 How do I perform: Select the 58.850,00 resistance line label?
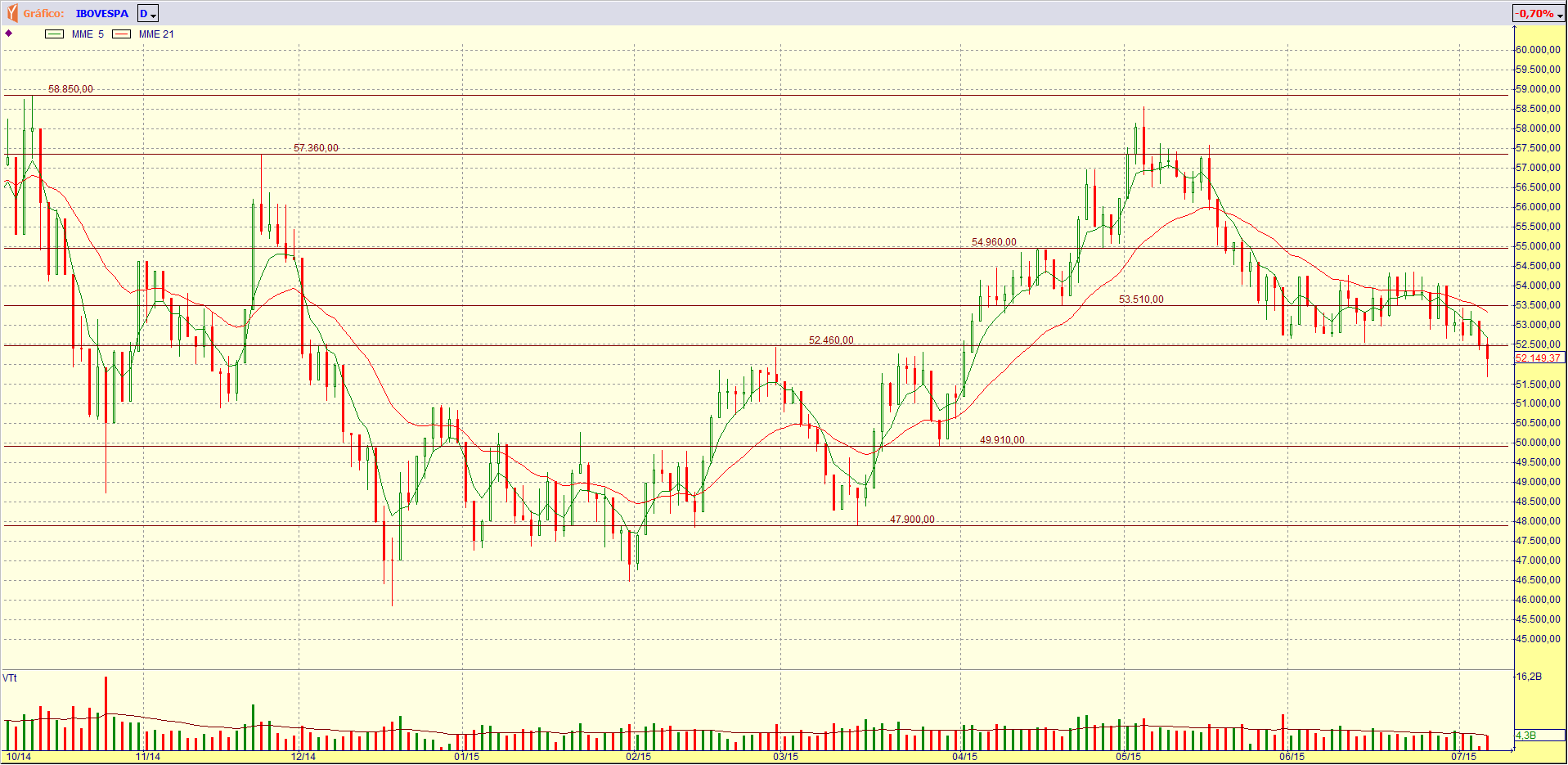pyautogui.click(x=70, y=89)
